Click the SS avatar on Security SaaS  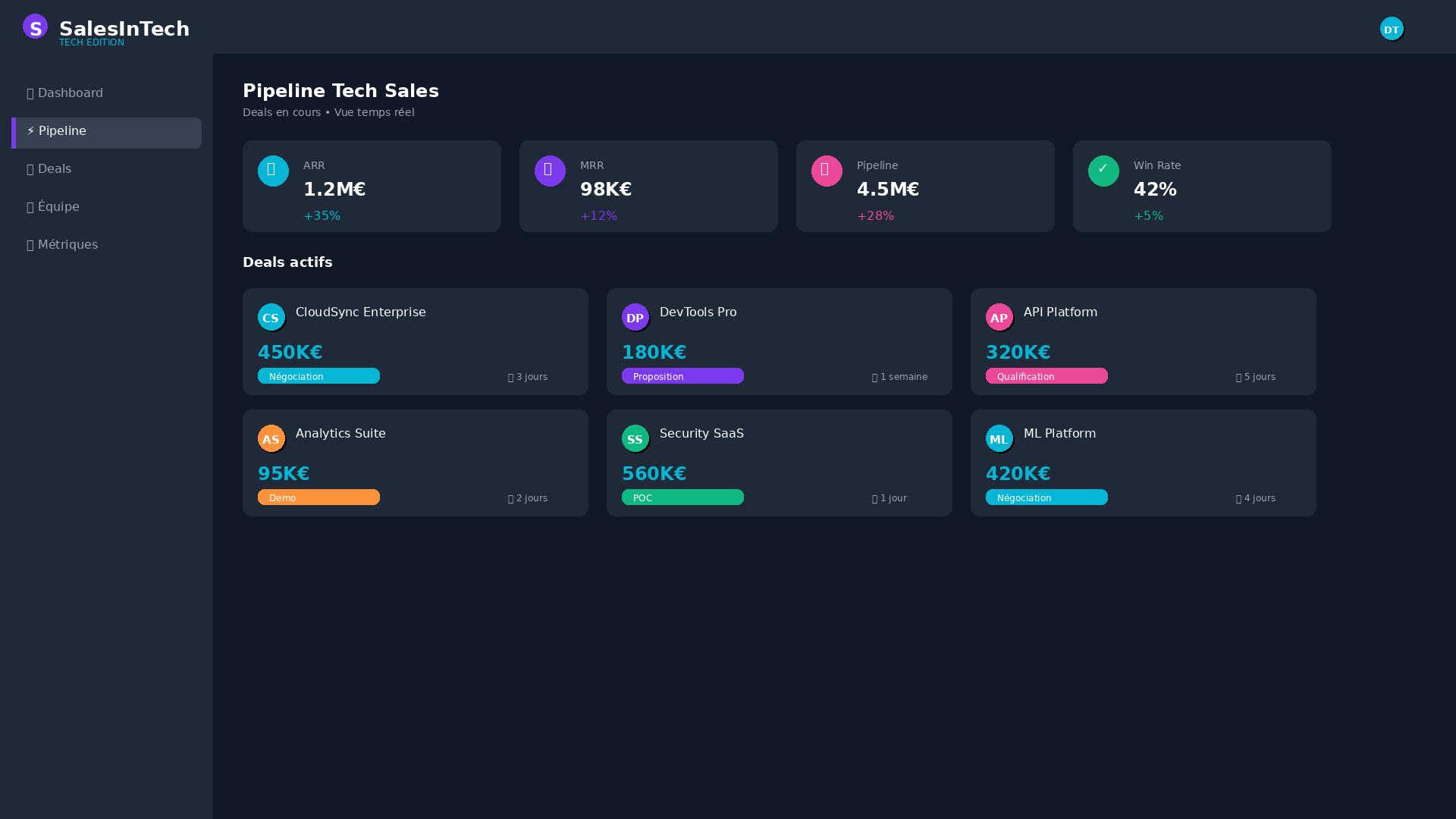pyautogui.click(x=635, y=438)
